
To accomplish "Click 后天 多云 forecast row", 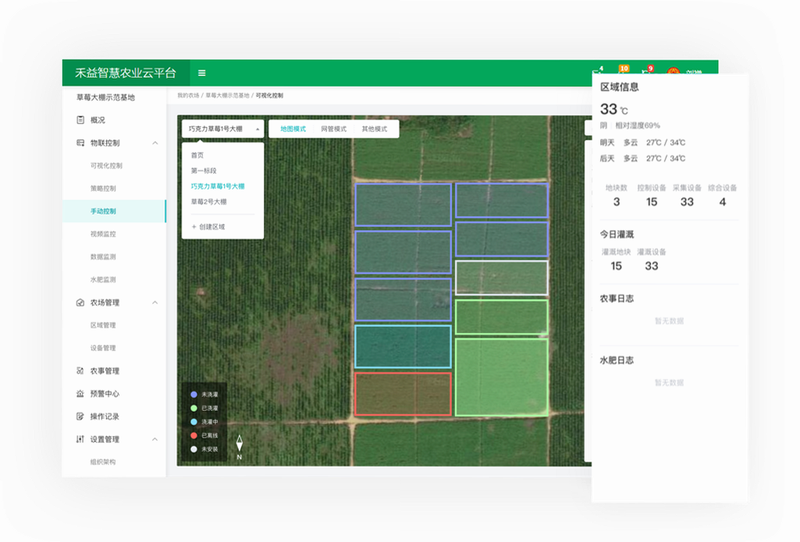I will point(642,159).
